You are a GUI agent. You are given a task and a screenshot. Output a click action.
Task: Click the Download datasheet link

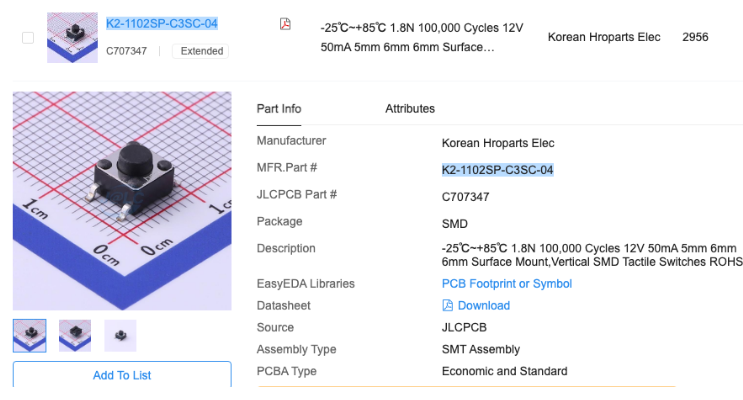point(484,306)
